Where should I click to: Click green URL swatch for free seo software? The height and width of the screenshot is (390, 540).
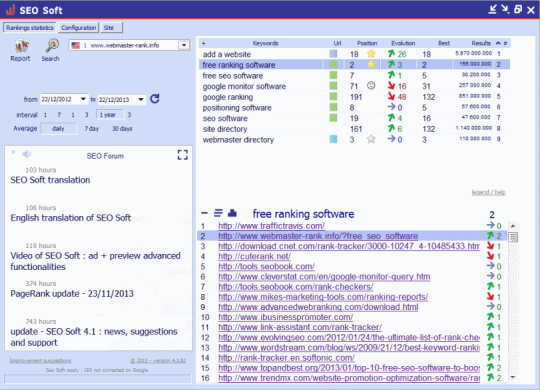tap(333, 75)
